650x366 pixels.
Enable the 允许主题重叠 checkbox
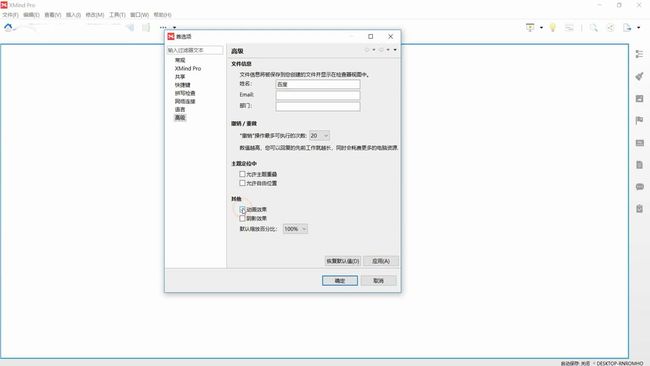[243, 174]
